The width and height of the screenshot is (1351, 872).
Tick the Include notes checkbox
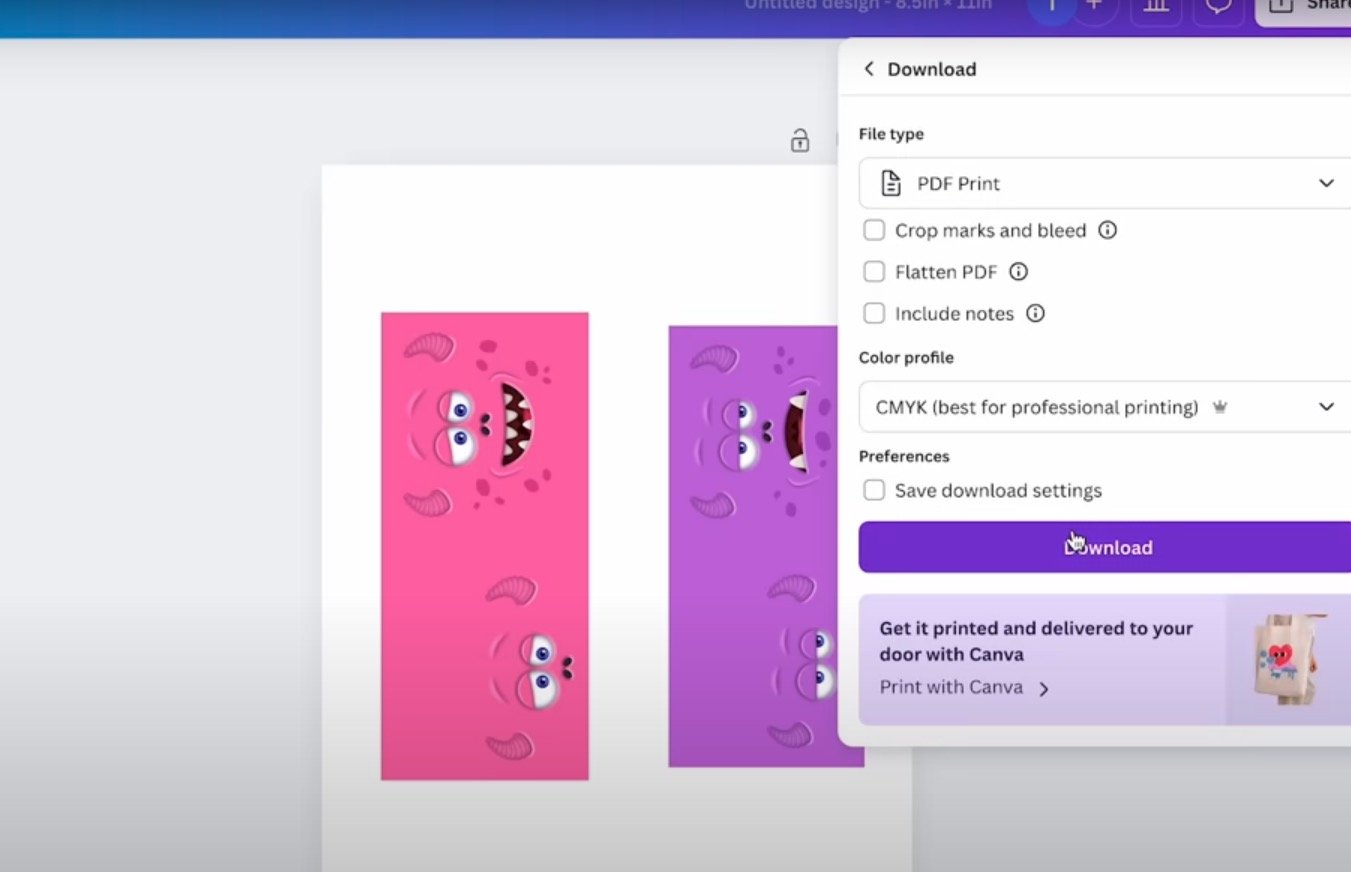pos(874,314)
